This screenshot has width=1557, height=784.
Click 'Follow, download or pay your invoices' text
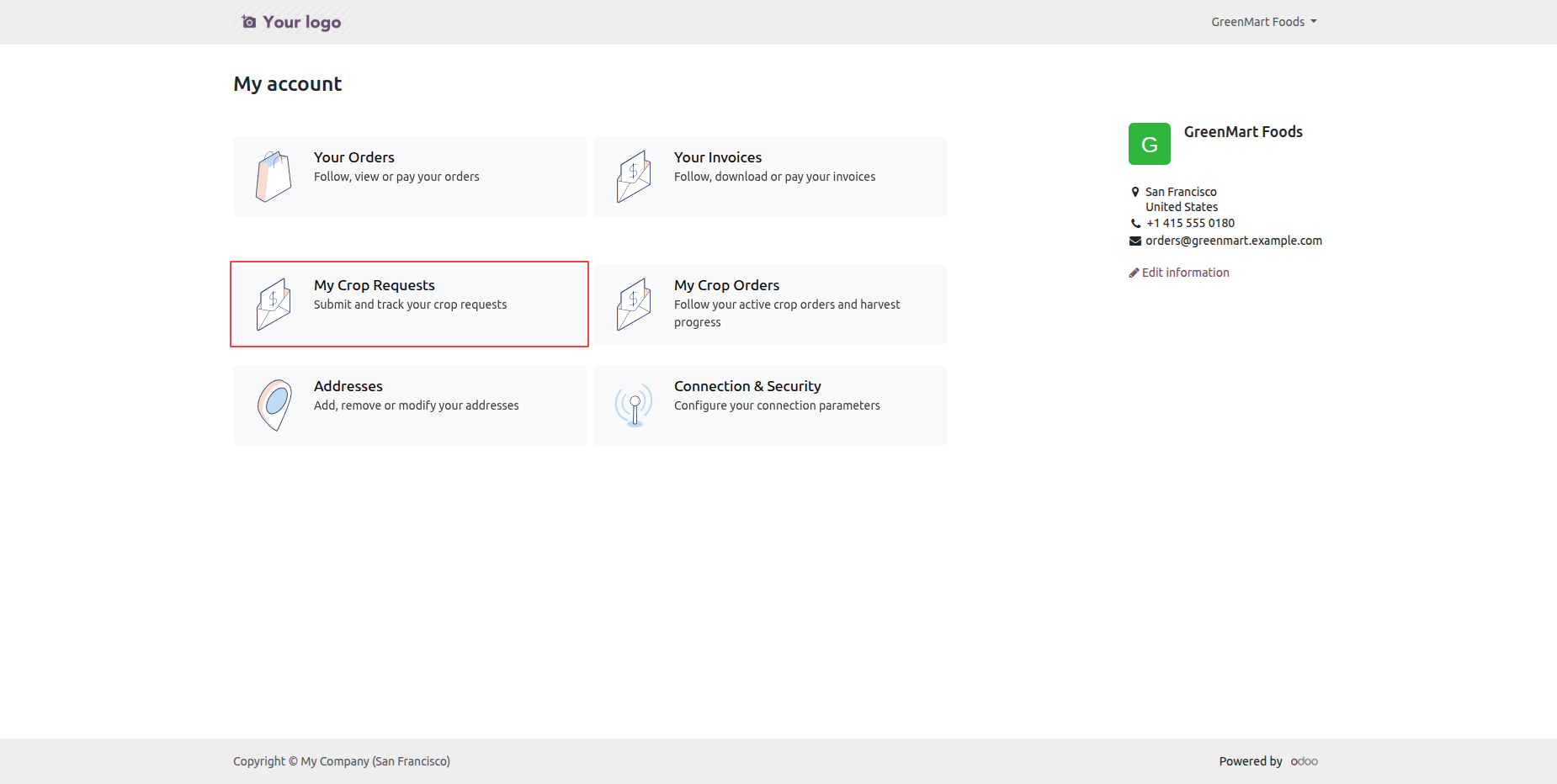coord(774,177)
